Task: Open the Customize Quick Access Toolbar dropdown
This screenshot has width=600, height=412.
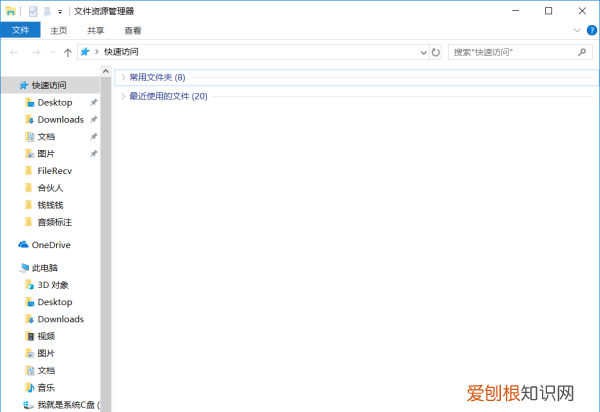Action: 60,12
